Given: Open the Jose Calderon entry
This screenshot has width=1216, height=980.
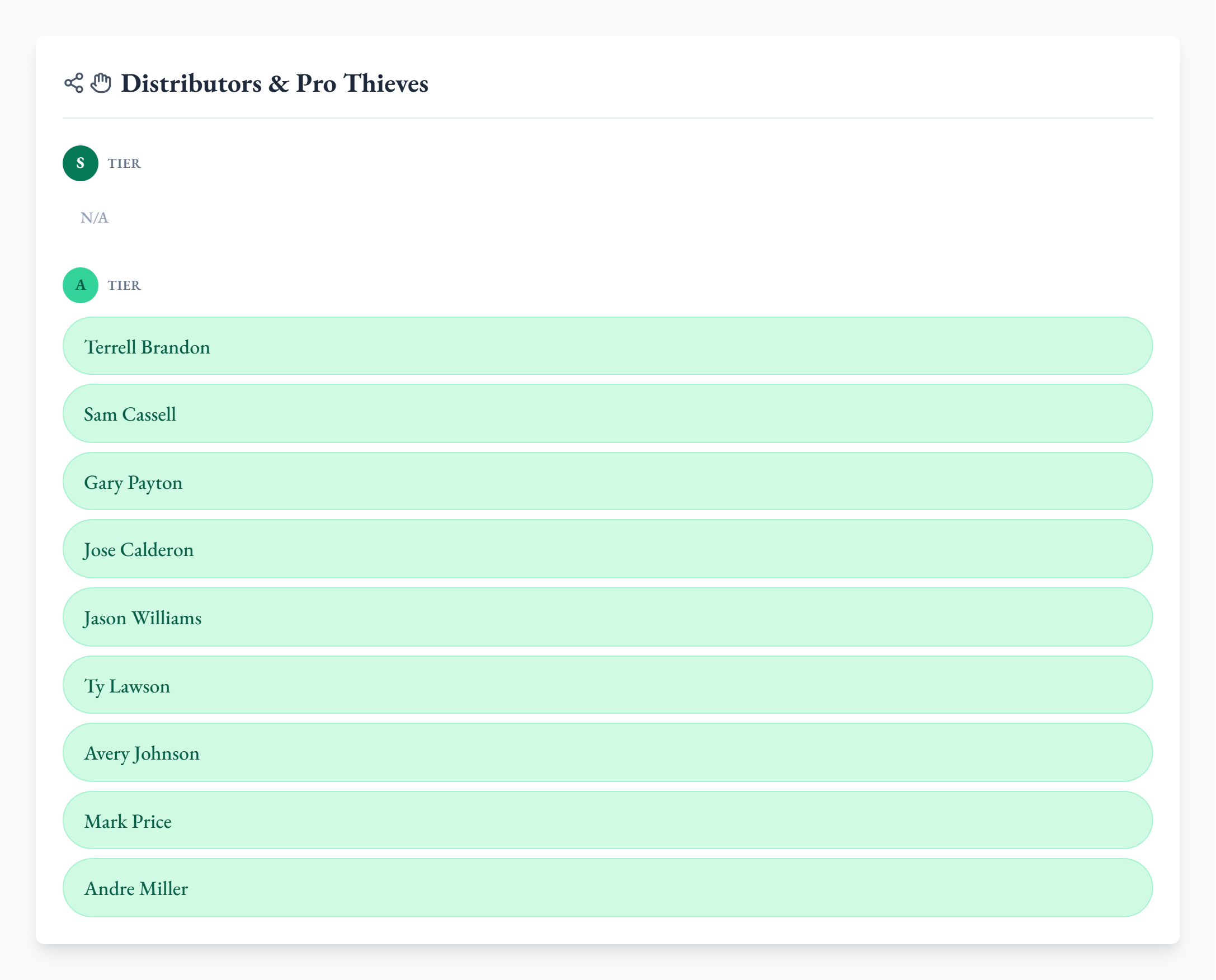Looking at the screenshot, I should (x=607, y=549).
